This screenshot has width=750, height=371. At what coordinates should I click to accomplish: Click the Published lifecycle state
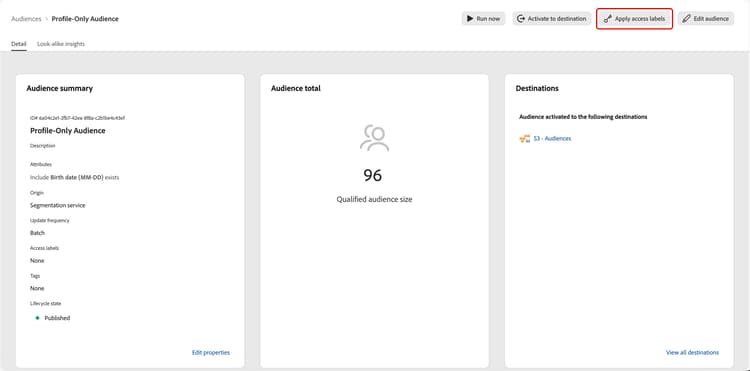pos(57,318)
